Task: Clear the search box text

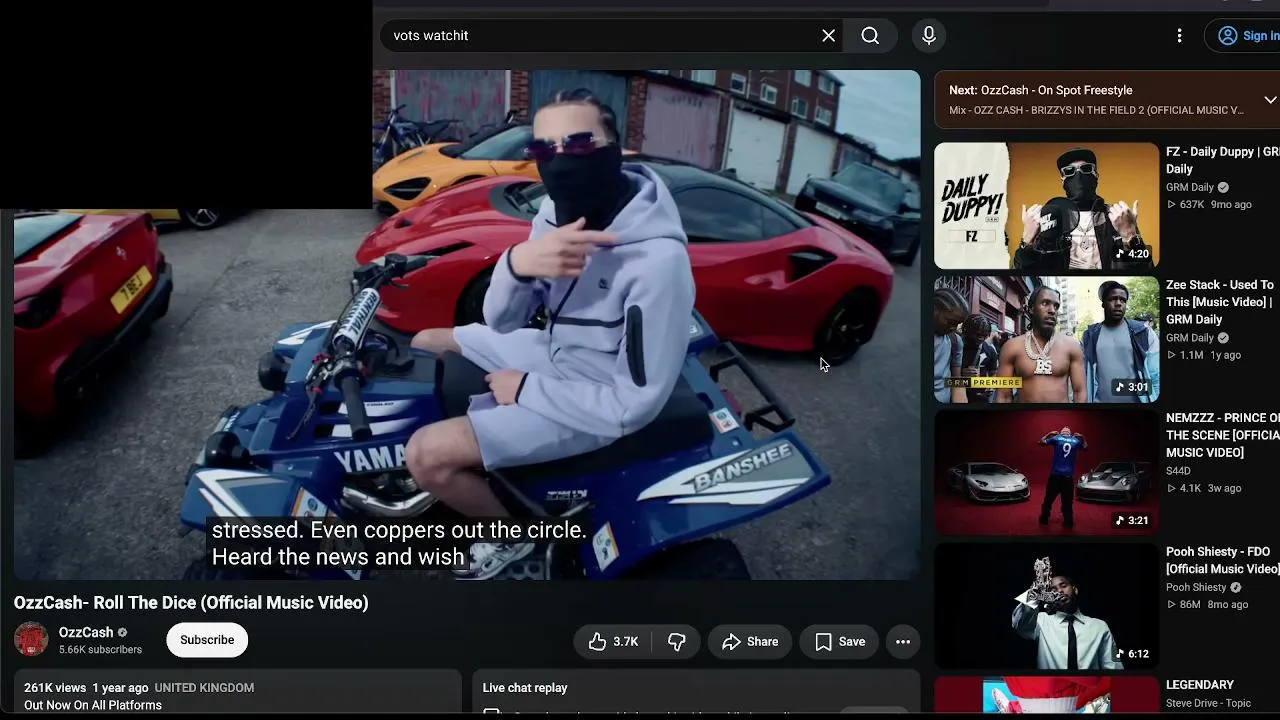Action: pyautogui.click(x=828, y=36)
